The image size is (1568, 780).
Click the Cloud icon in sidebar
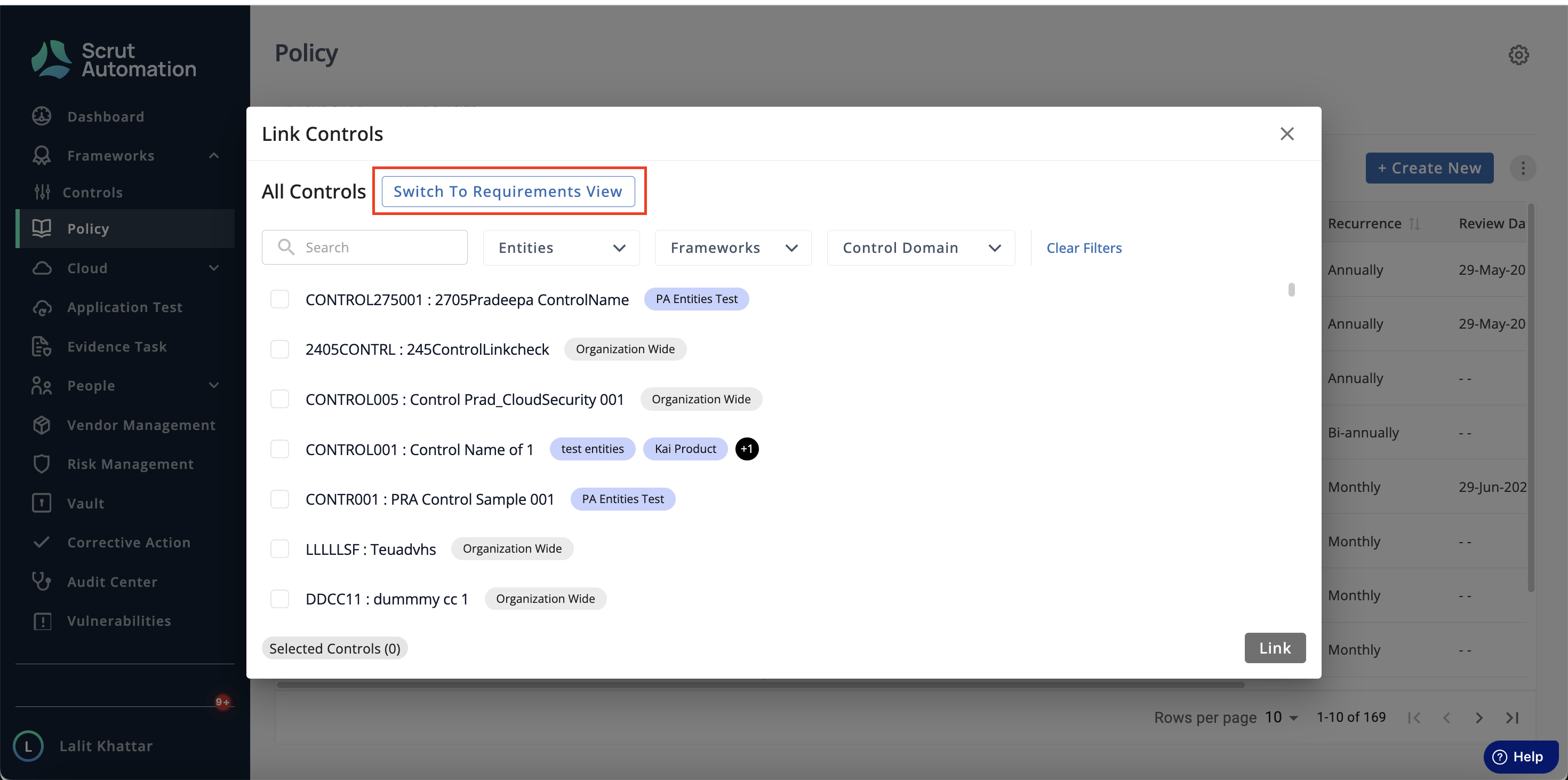(42, 268)
